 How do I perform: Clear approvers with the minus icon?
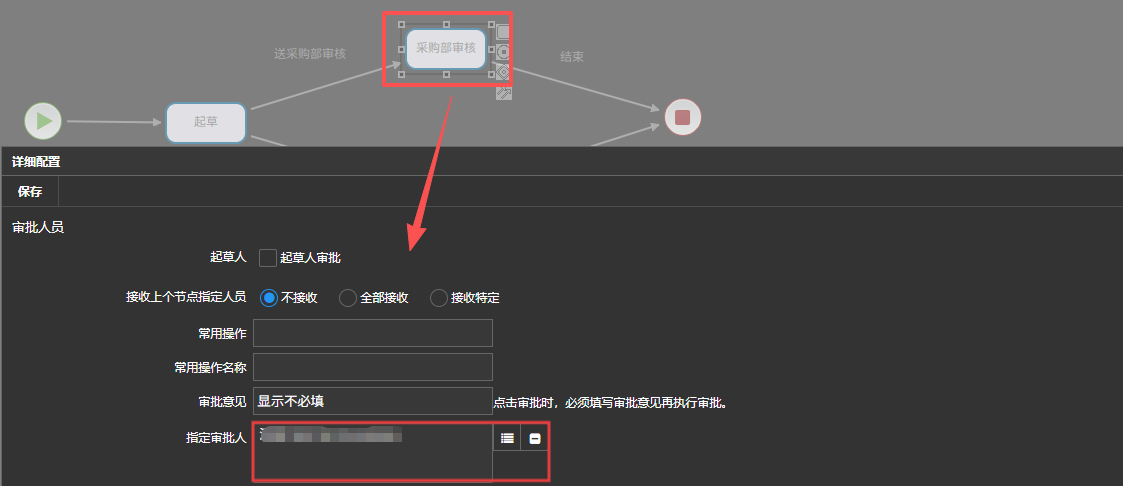click(x=535, y=438)
